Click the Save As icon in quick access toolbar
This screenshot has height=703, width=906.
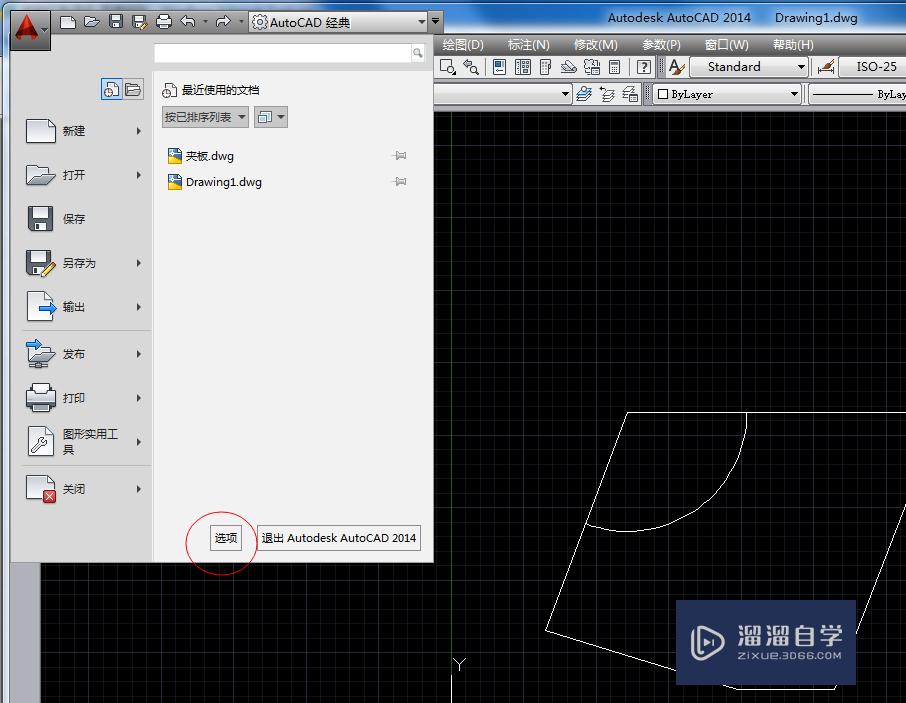(140, 23)
